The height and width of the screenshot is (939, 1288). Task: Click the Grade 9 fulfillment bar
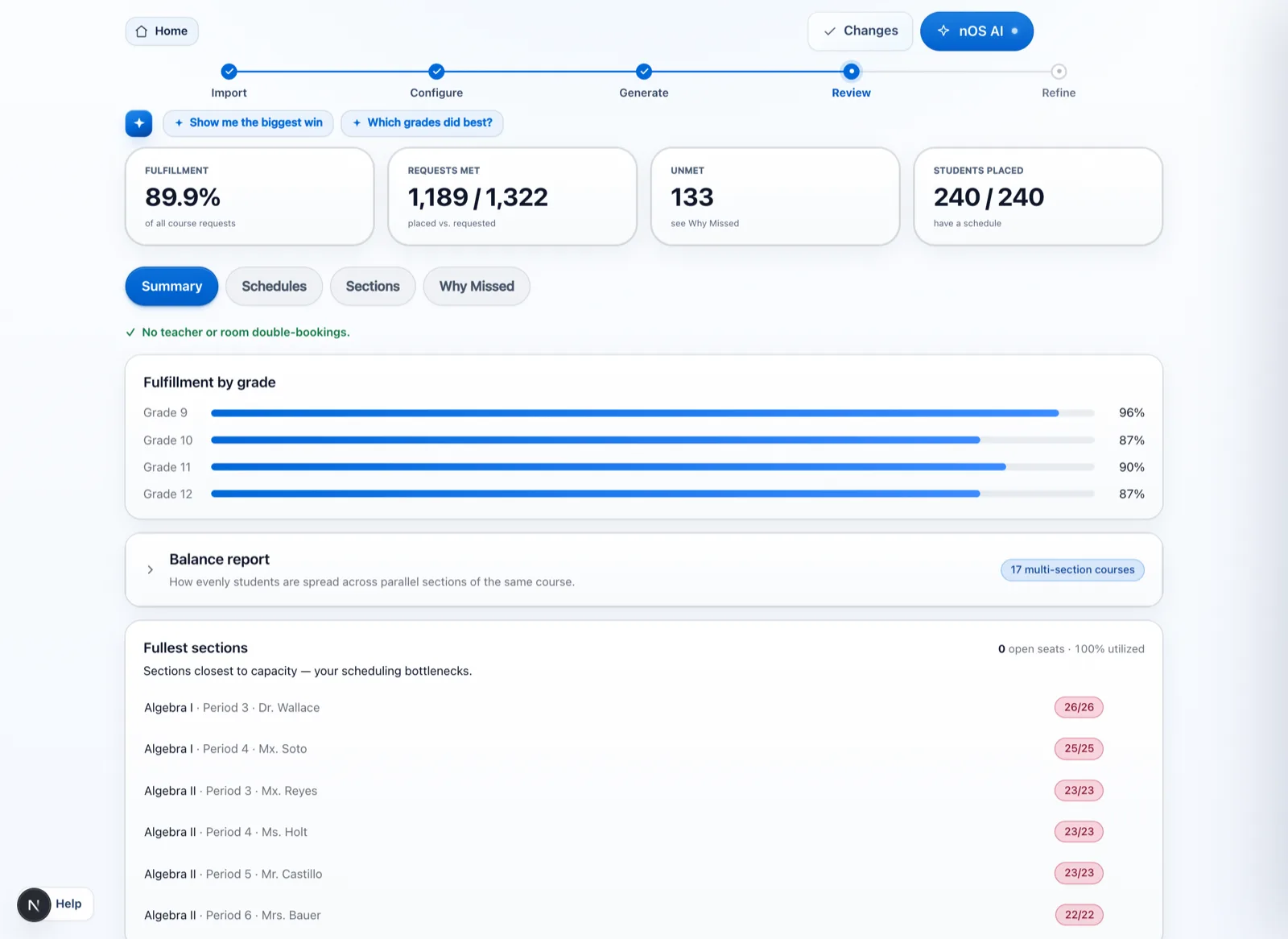(653, 413)
